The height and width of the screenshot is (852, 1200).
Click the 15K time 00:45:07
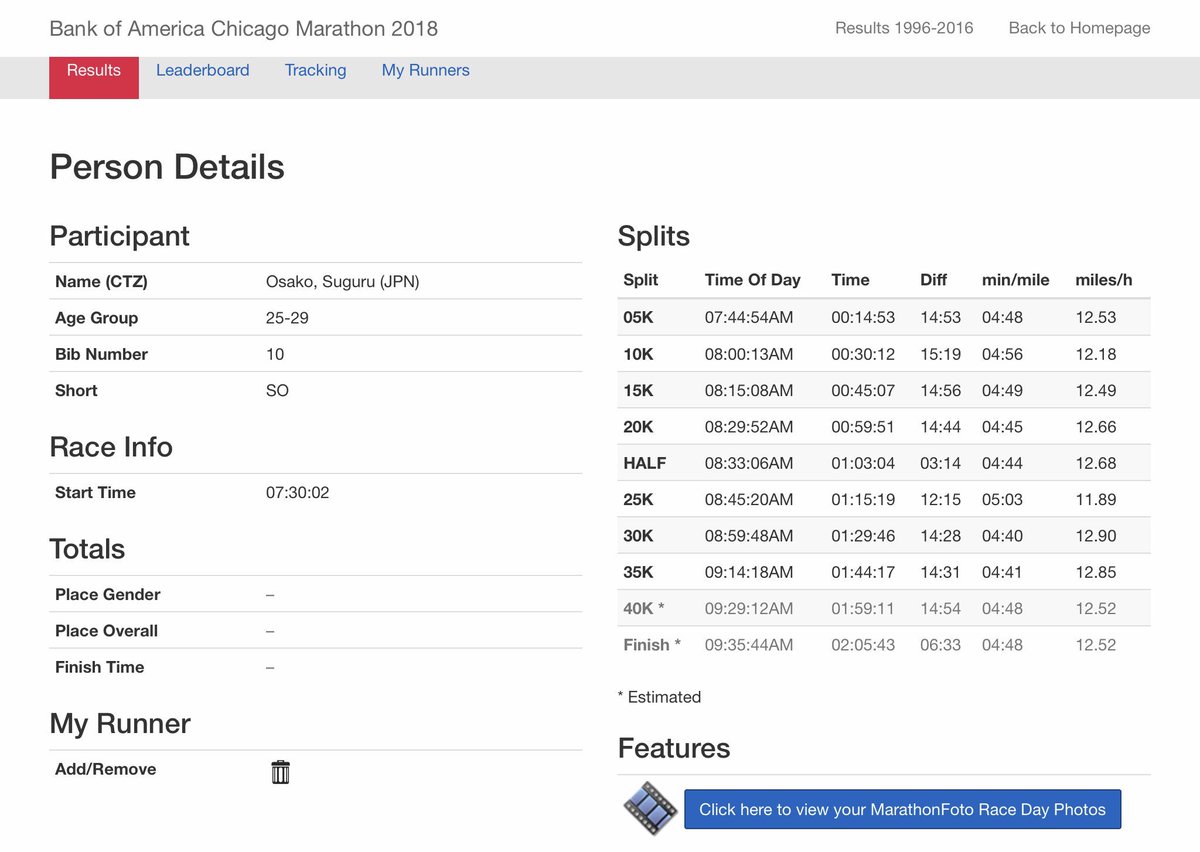click(x=863, y=391)
